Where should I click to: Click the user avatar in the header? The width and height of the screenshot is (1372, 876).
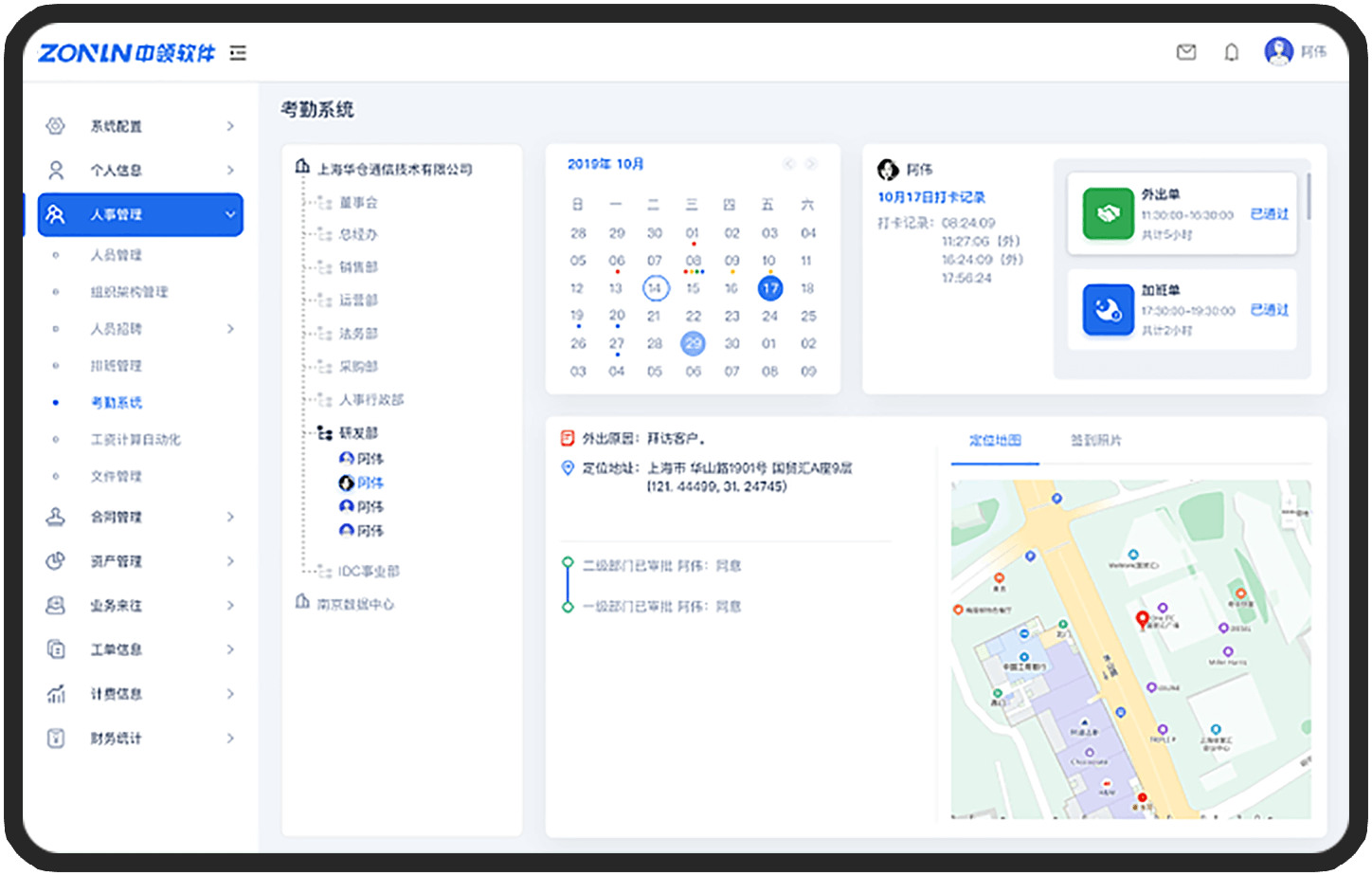click(1278, 51)
